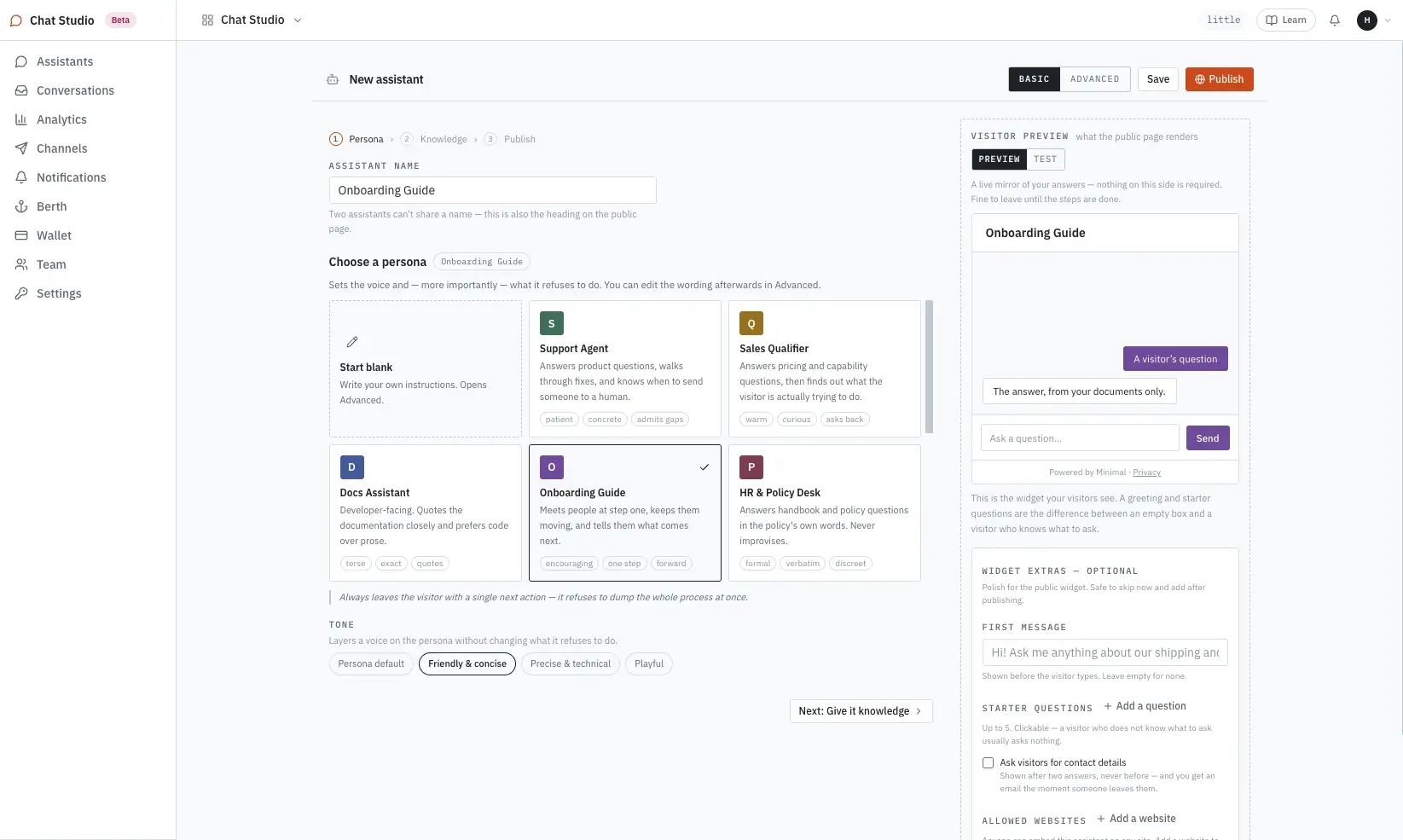
Task: Click the Save button
Action: coord(1158,79)
